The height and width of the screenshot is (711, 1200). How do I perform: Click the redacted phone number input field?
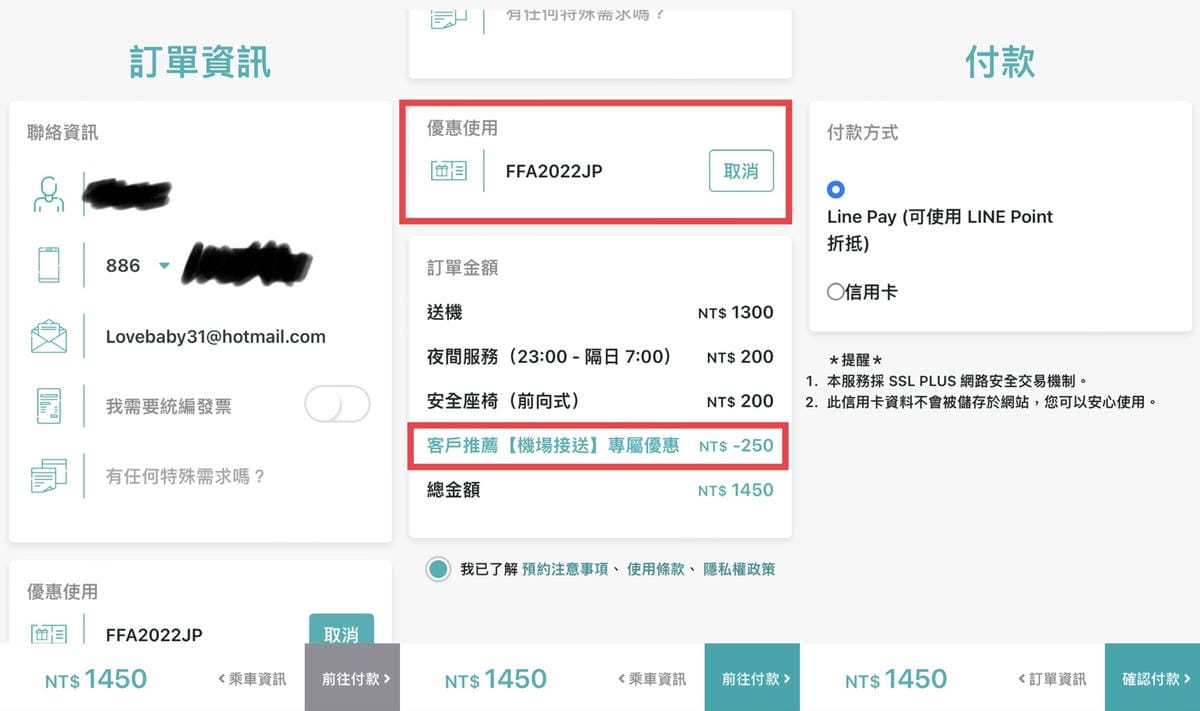[249, 264]
